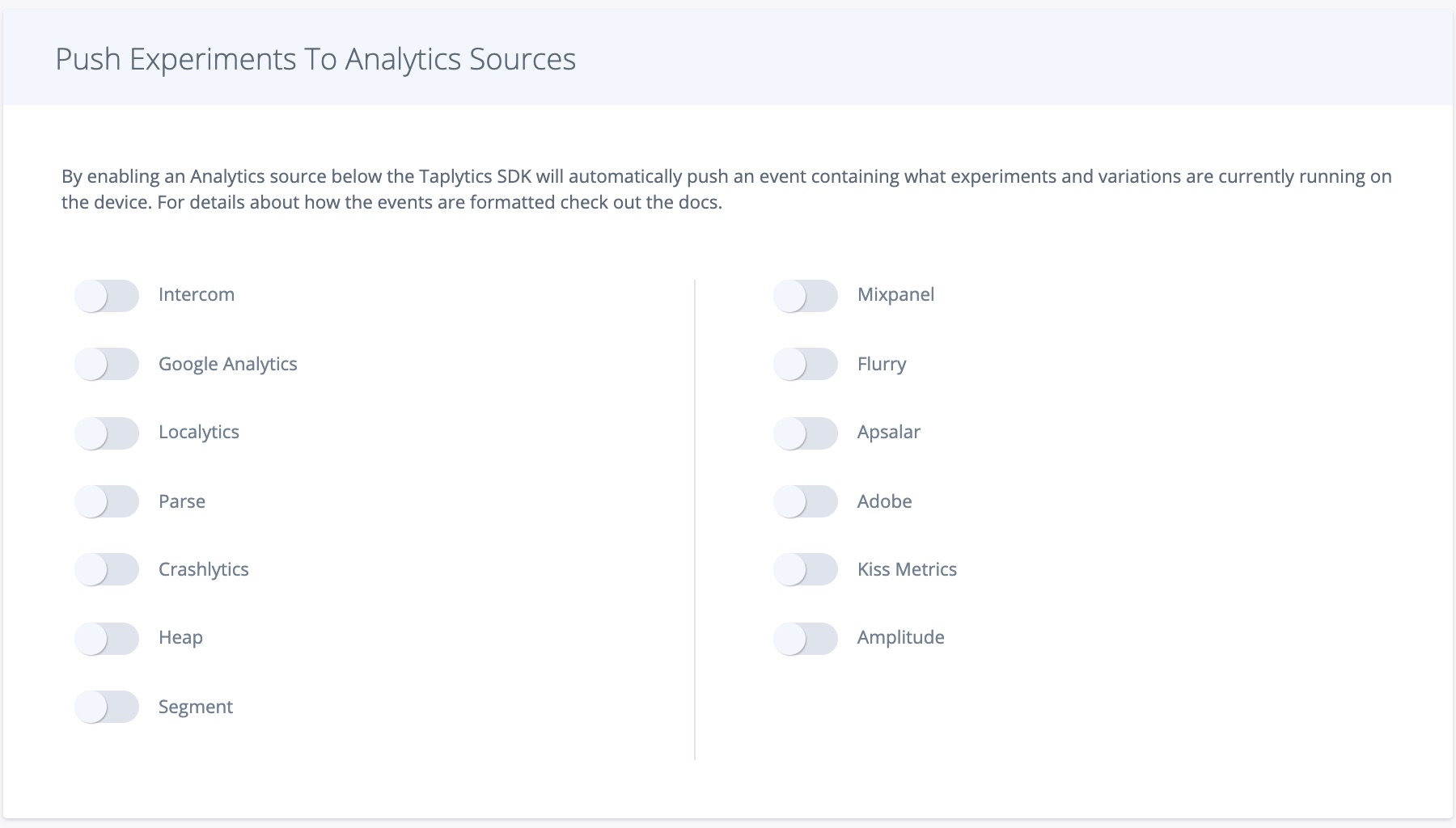Toggle the Flurry switch
This screenshot has height=828, width=1456.
(806, 364)
